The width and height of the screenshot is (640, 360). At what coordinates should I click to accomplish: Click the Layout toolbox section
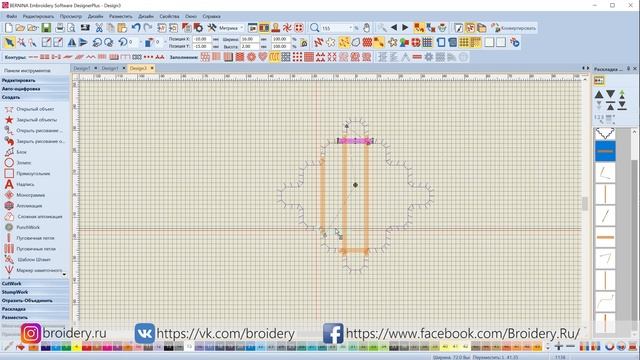click(x=35, y=309)
